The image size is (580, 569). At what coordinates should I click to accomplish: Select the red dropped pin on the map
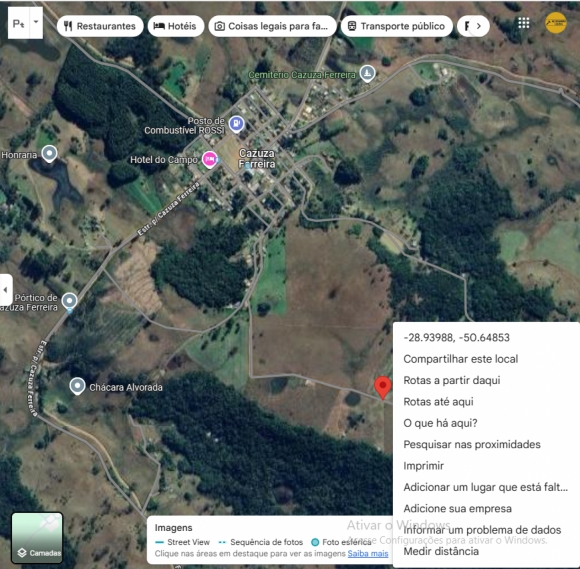tap(383, 388)
